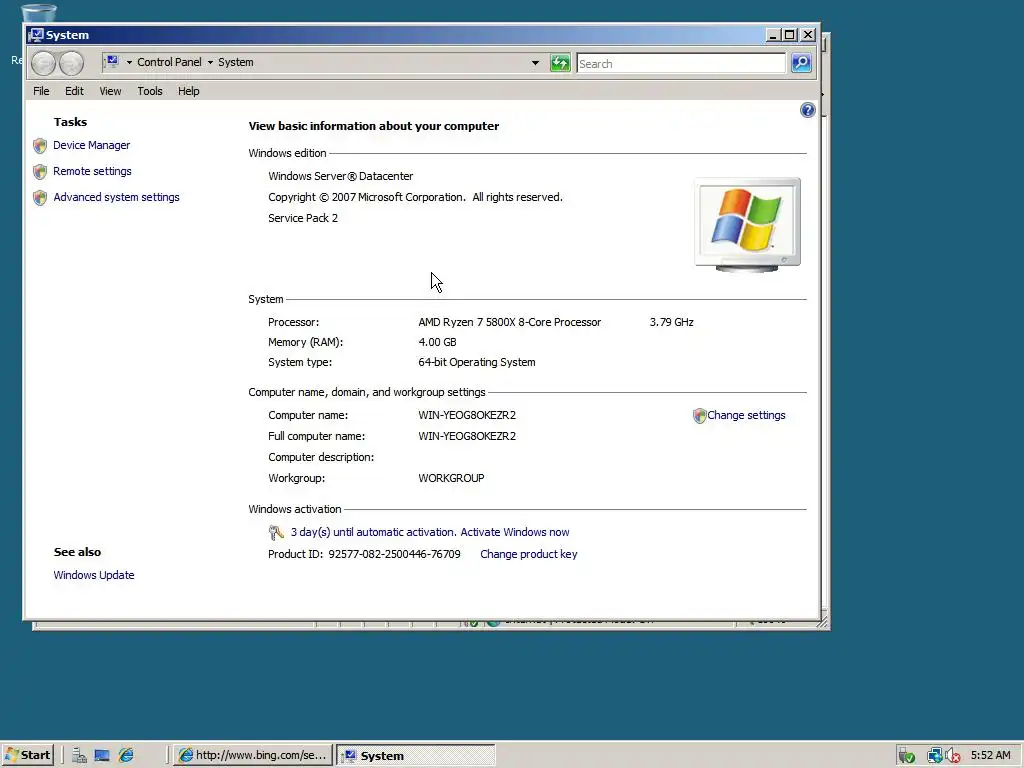
Task: Launch Server Manager from Quick Launch
Action: (79, 756)
